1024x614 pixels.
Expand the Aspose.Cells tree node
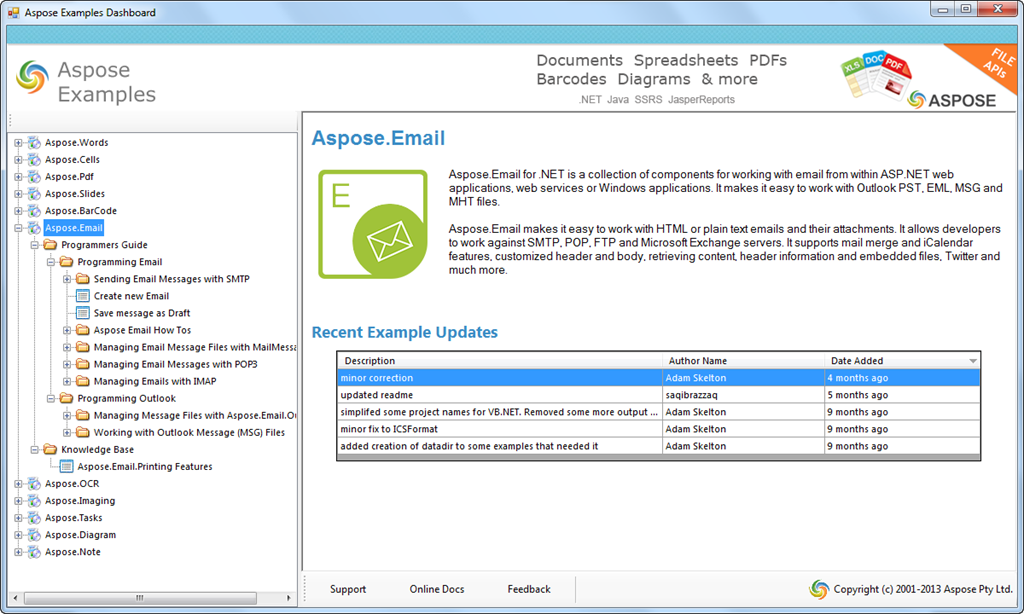[18, 160]
